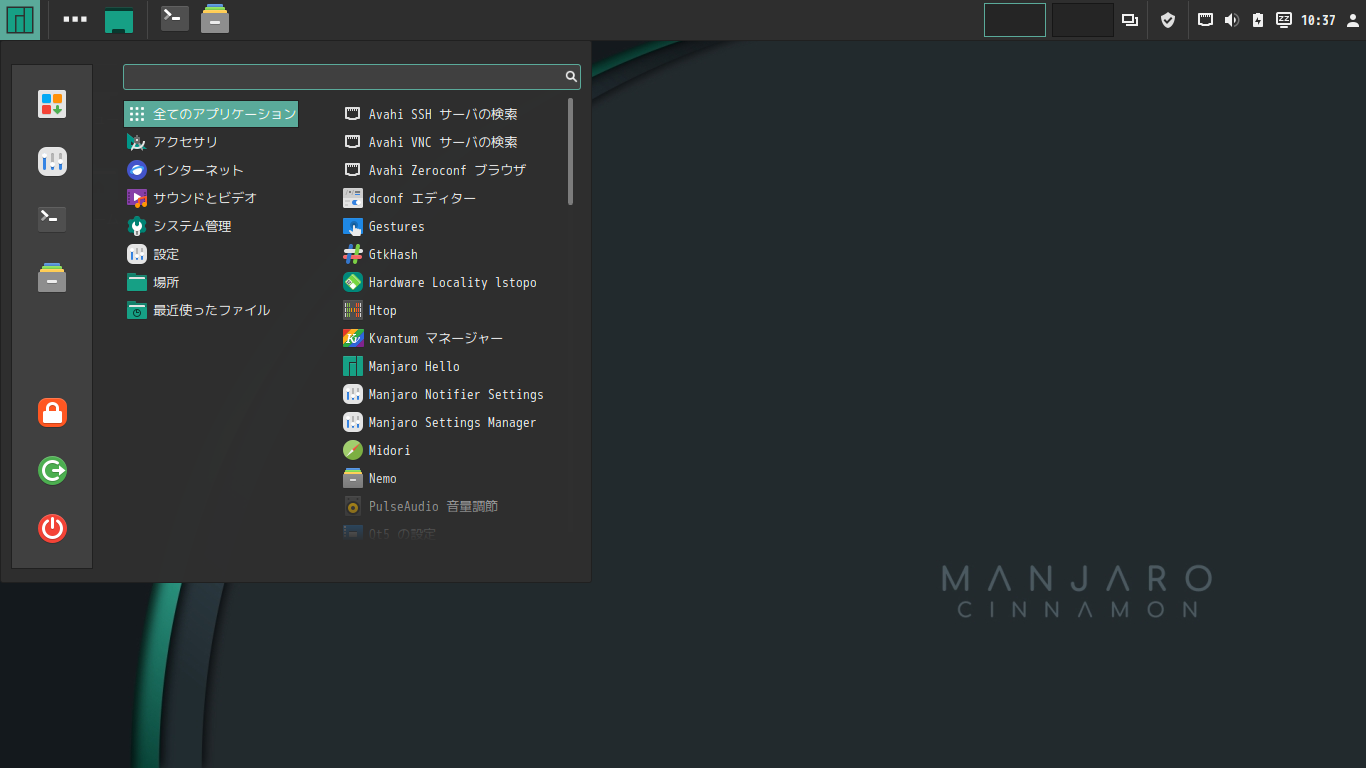
Task: Open the shield update notifier tray icon
Action: tap(1167, 20)
